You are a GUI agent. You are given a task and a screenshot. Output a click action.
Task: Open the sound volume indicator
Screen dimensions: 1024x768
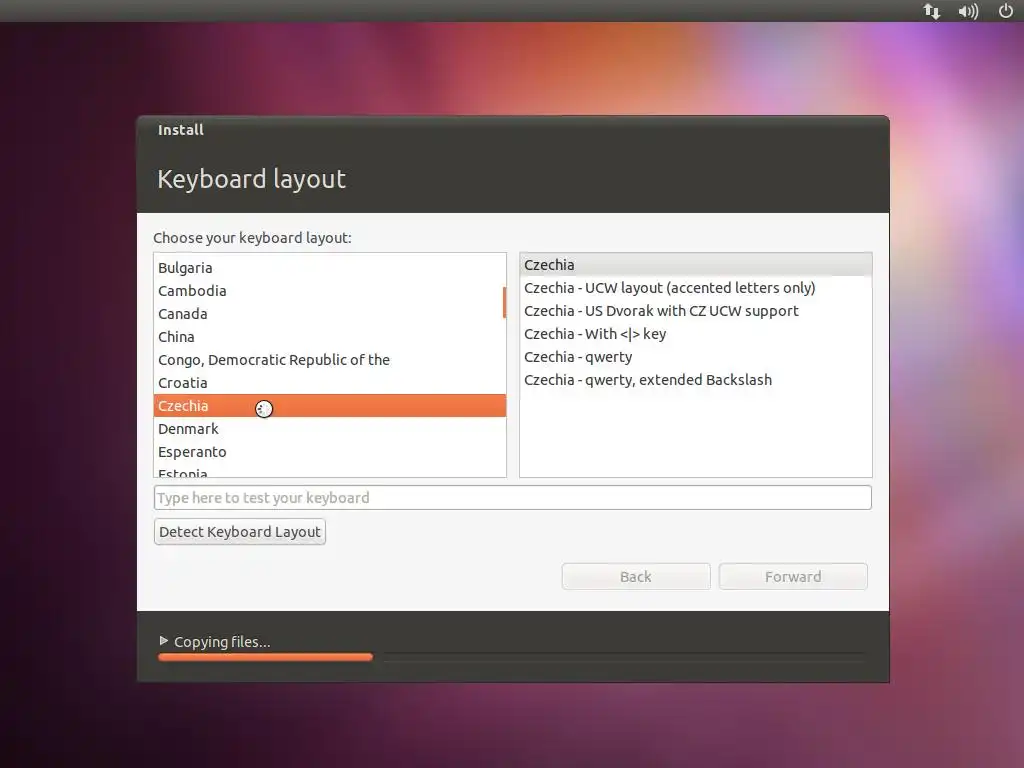(968, 11)
